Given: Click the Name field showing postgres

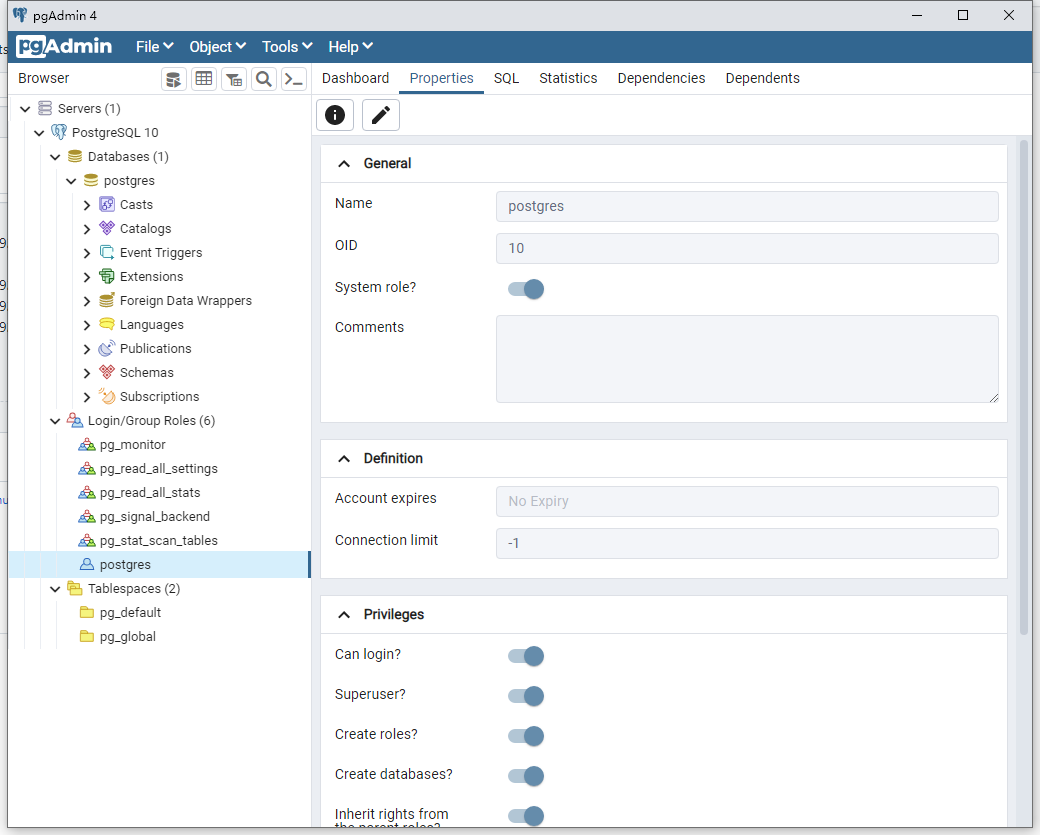Looking at the screenshot, I should [x=747, y=206].
